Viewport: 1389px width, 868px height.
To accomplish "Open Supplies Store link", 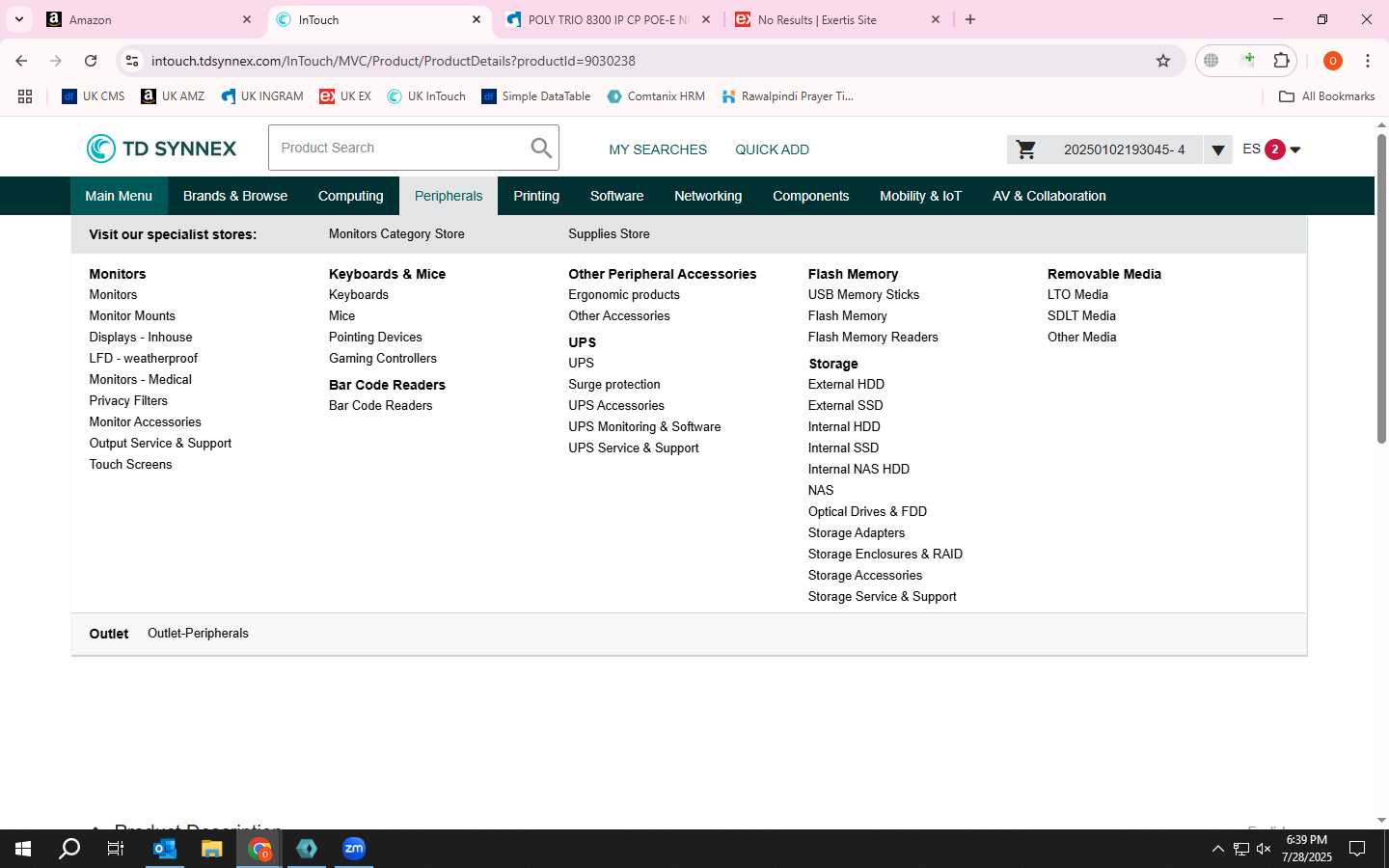I will 609,234.
